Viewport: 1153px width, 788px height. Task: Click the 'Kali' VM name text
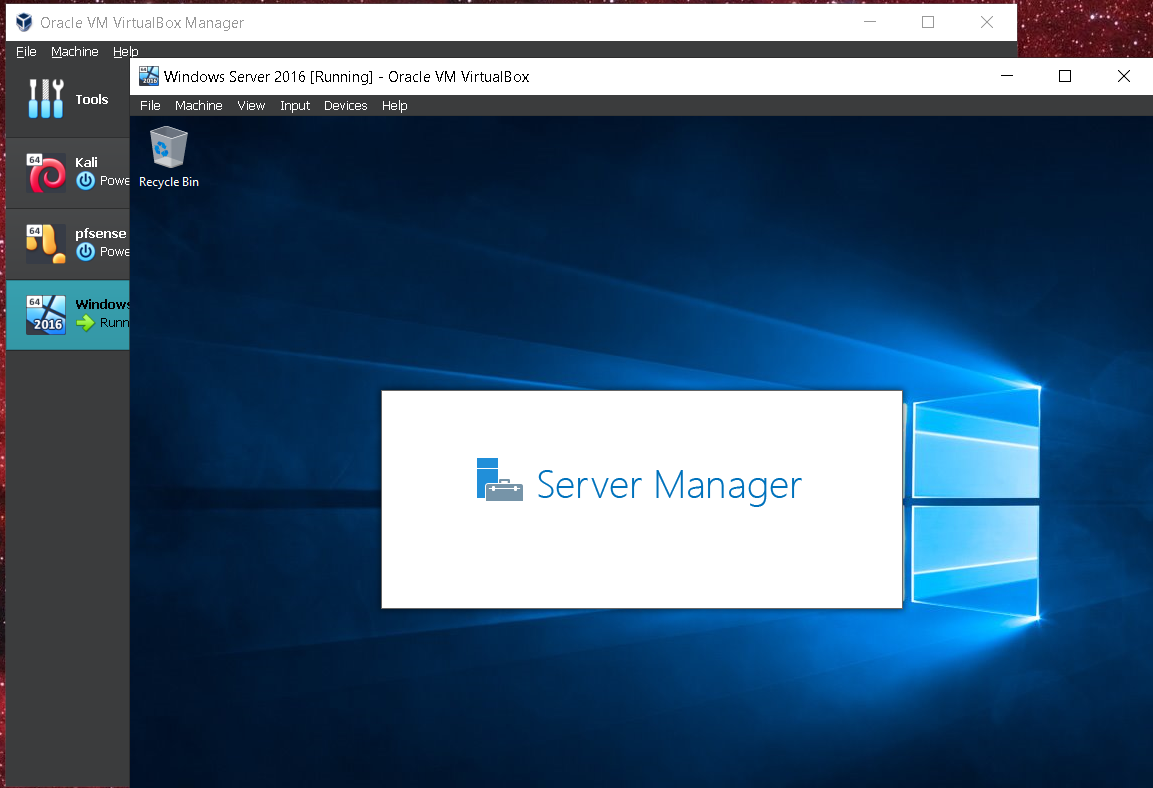[86, 162]
